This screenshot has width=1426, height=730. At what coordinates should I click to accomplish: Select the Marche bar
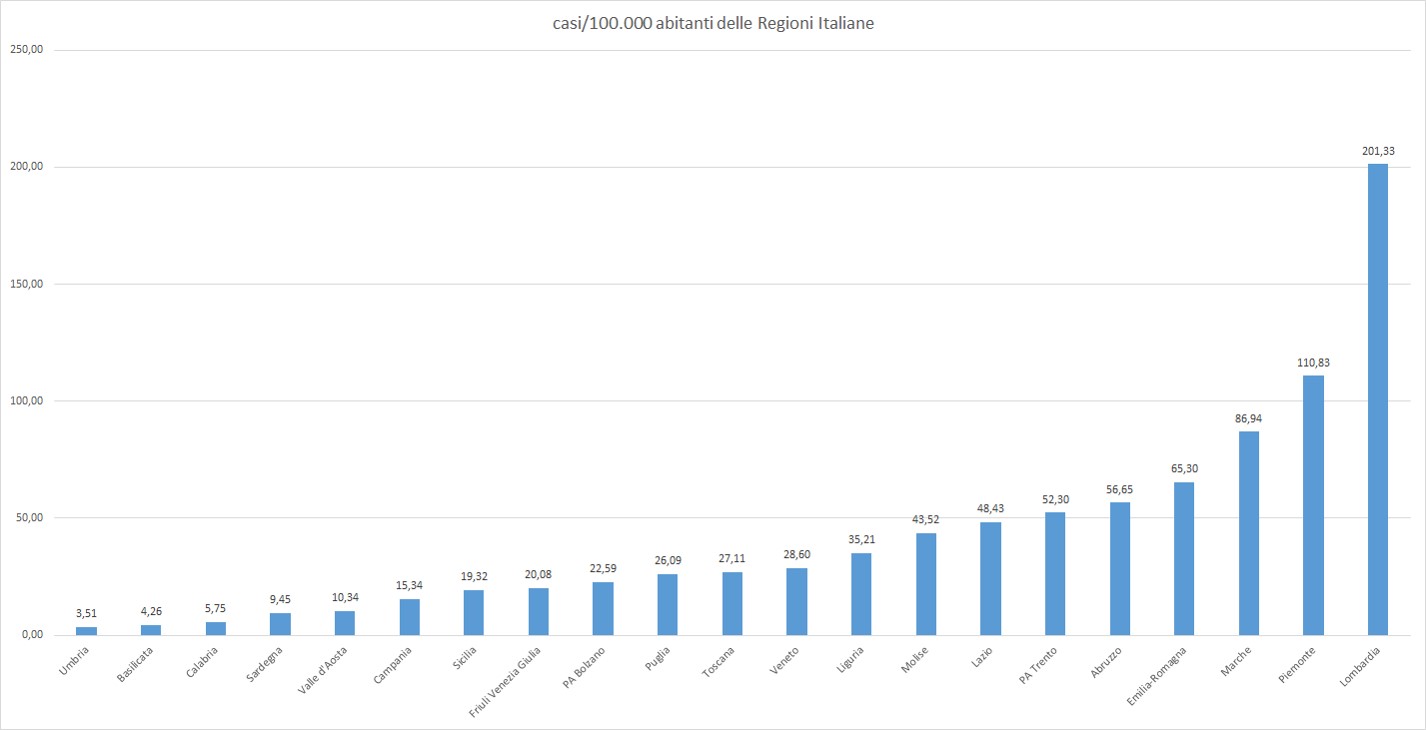1249,533
